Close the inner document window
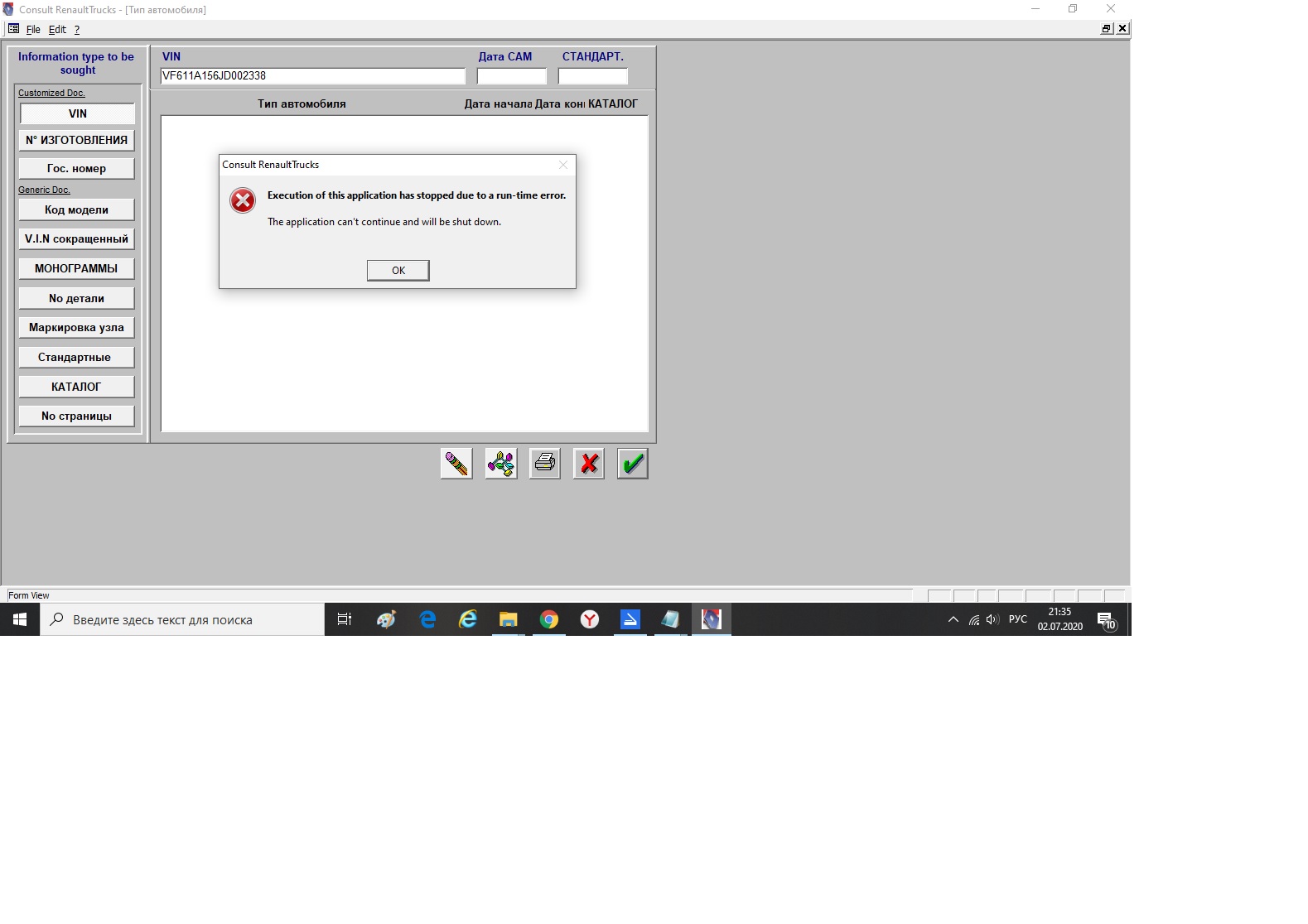The image size is (1308, 924). tap(1122, 28)
